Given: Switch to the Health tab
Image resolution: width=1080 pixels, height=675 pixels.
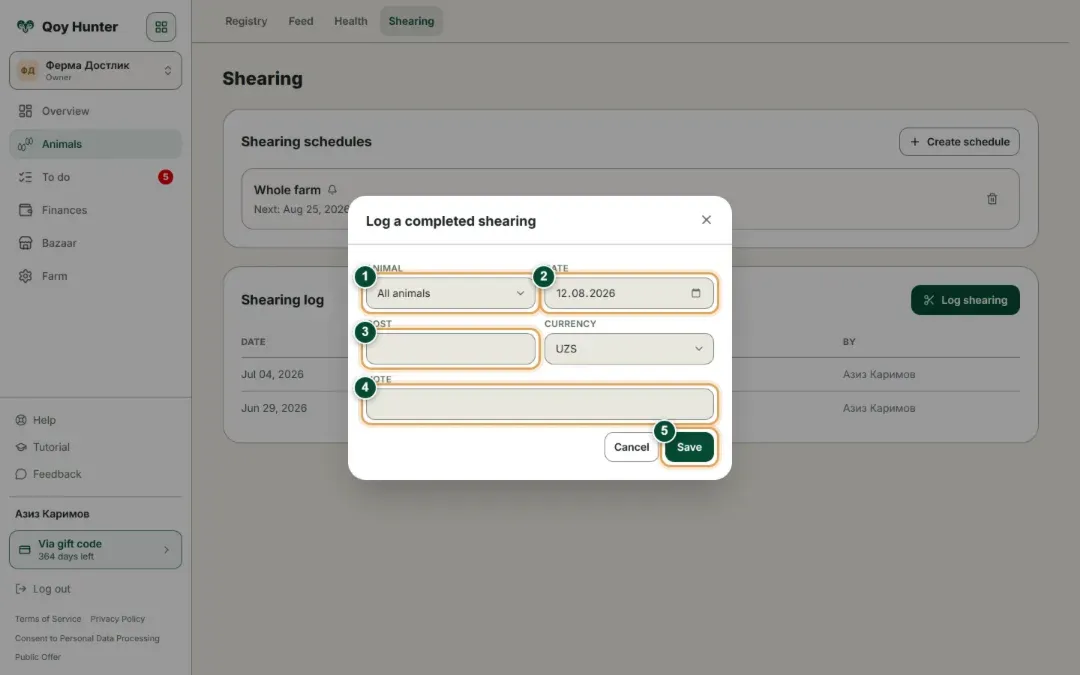Looking at the screenshot, I should click(351, 21).
